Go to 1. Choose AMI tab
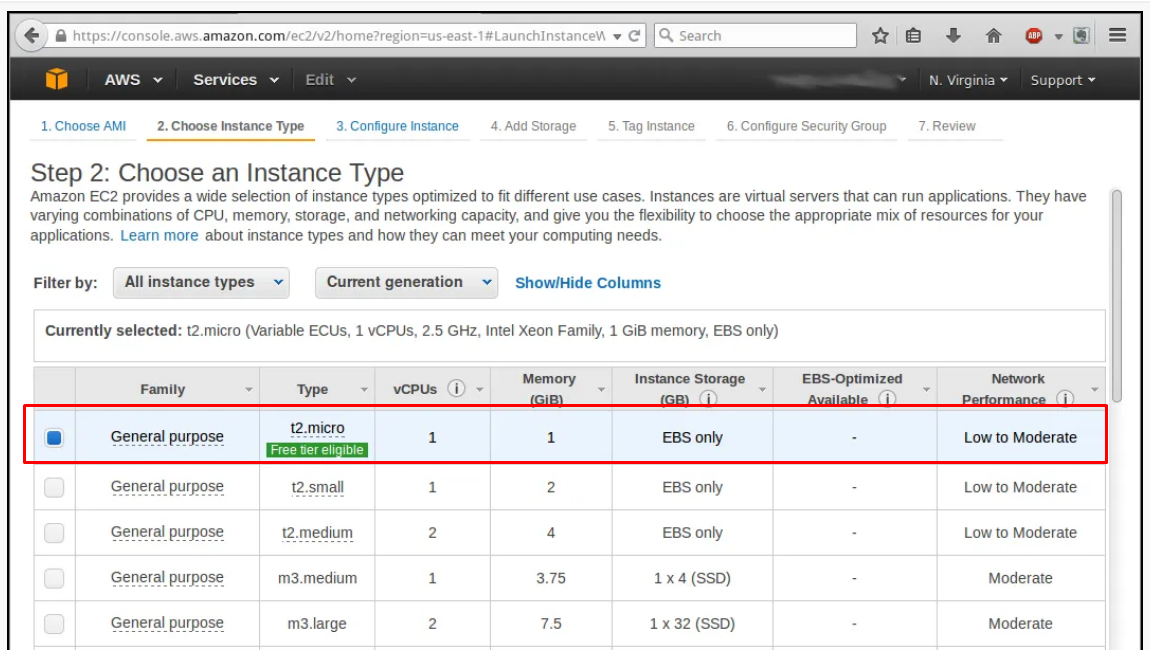 [x=83, y=126]
